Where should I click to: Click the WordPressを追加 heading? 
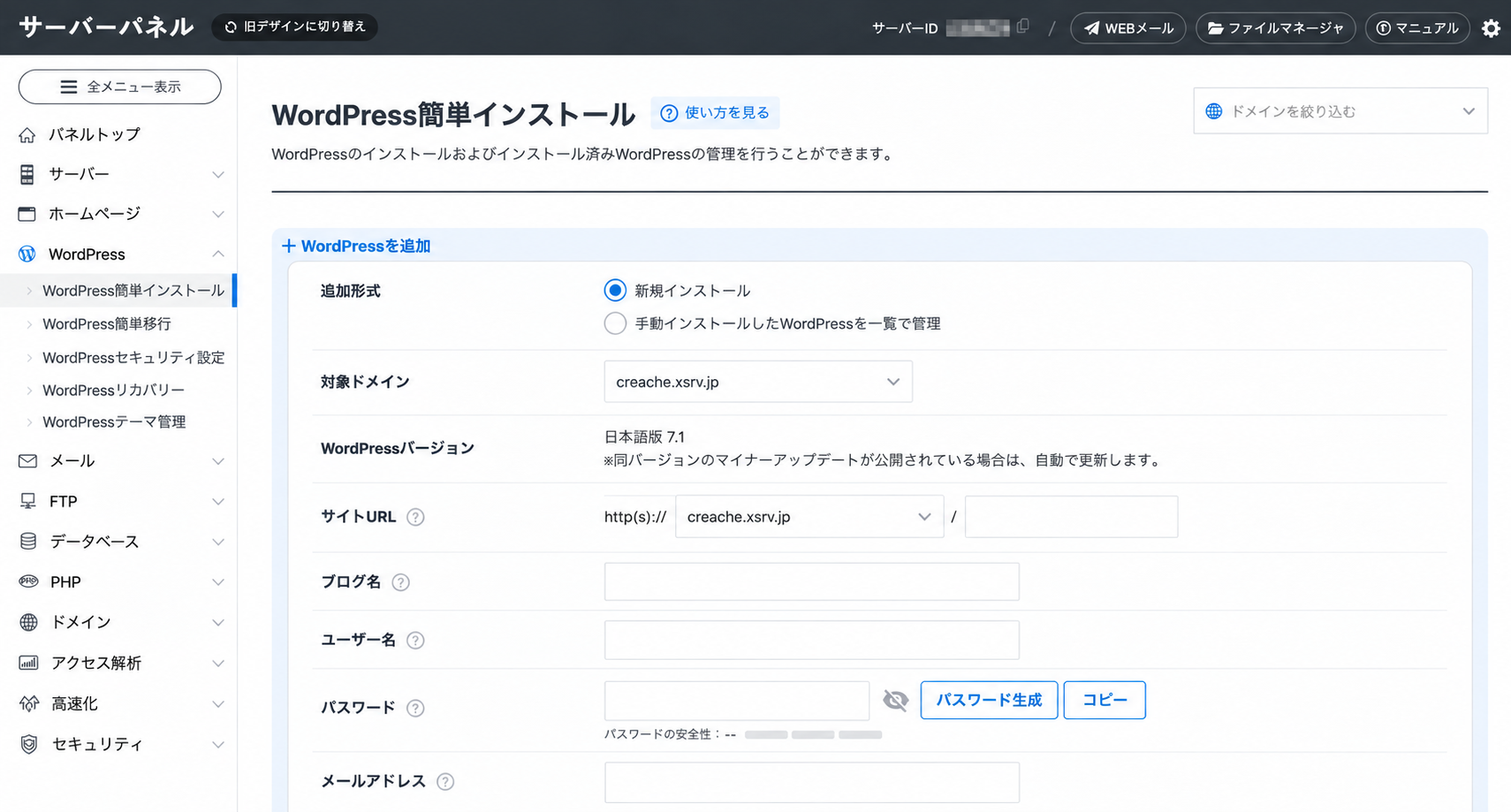click(x=356, y=246)
